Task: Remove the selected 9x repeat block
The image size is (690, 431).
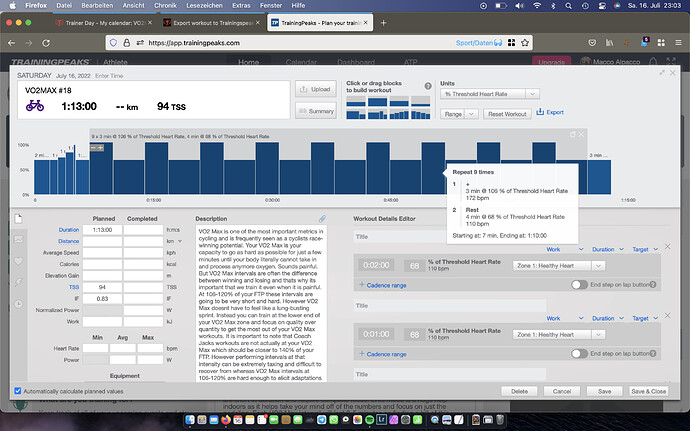Action: [581, 135]
